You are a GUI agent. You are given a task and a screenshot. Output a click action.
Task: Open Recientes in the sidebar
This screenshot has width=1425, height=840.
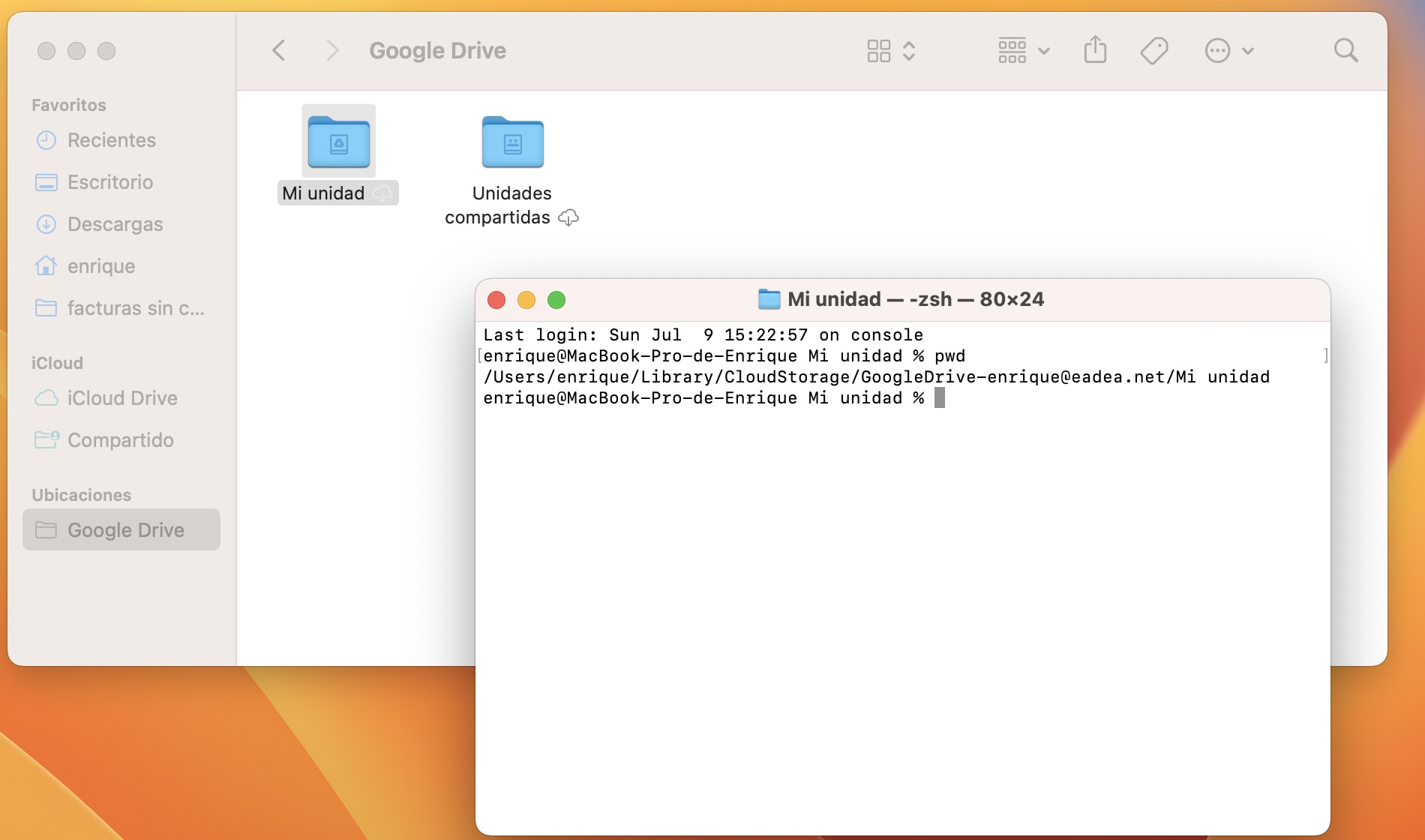[111, 140]
